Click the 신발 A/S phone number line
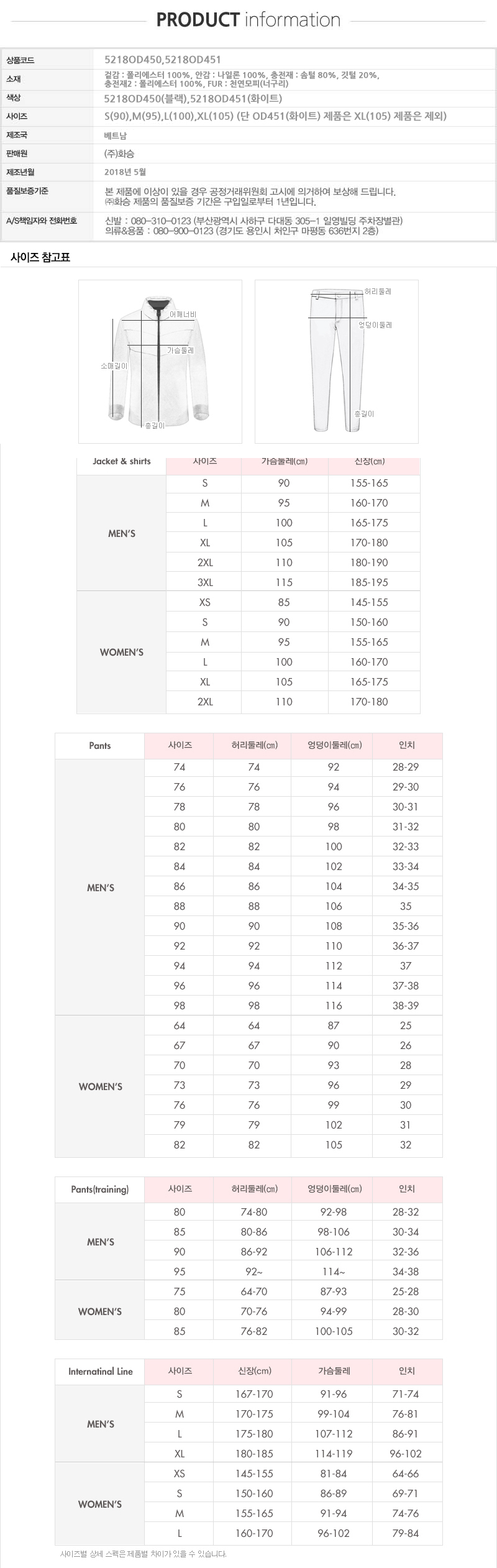Screen dimensions: 497x1568 (253, 221)
